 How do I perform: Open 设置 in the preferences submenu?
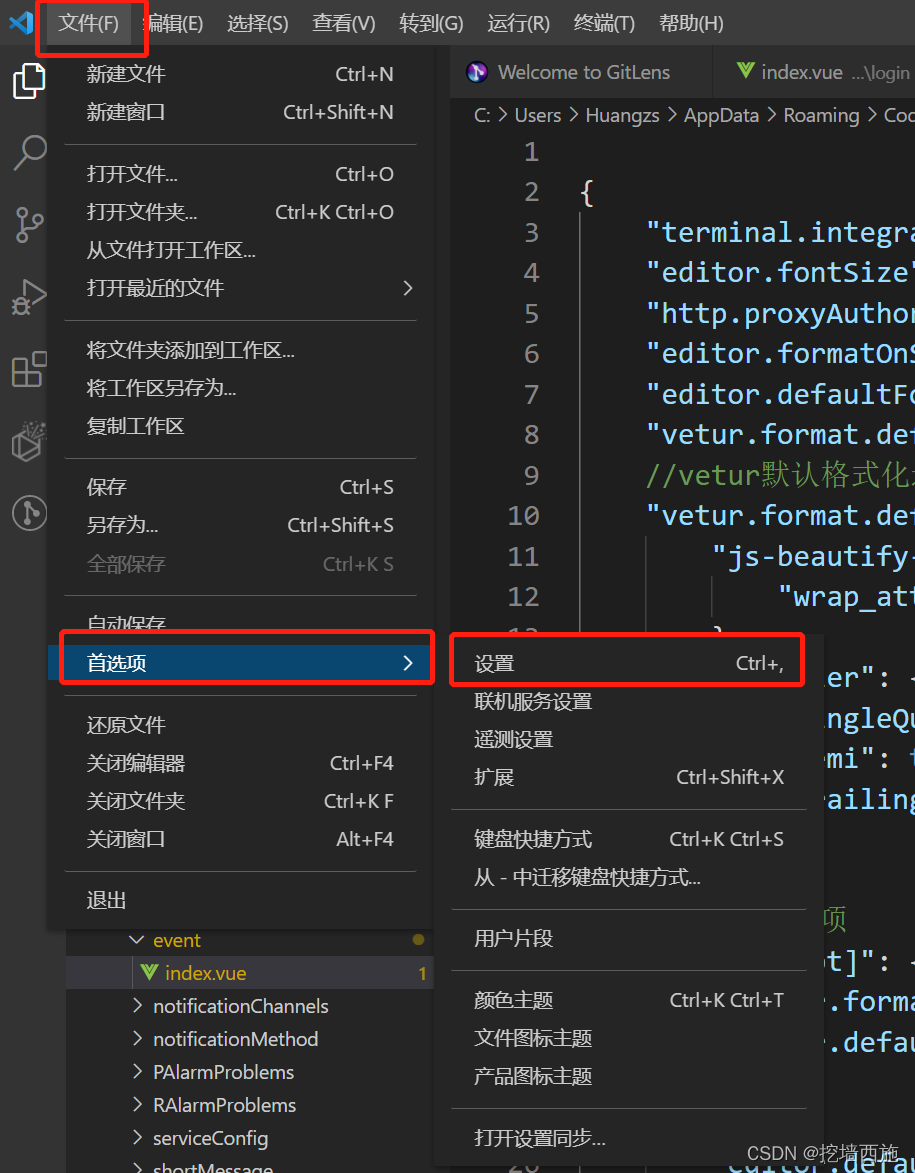628,664
